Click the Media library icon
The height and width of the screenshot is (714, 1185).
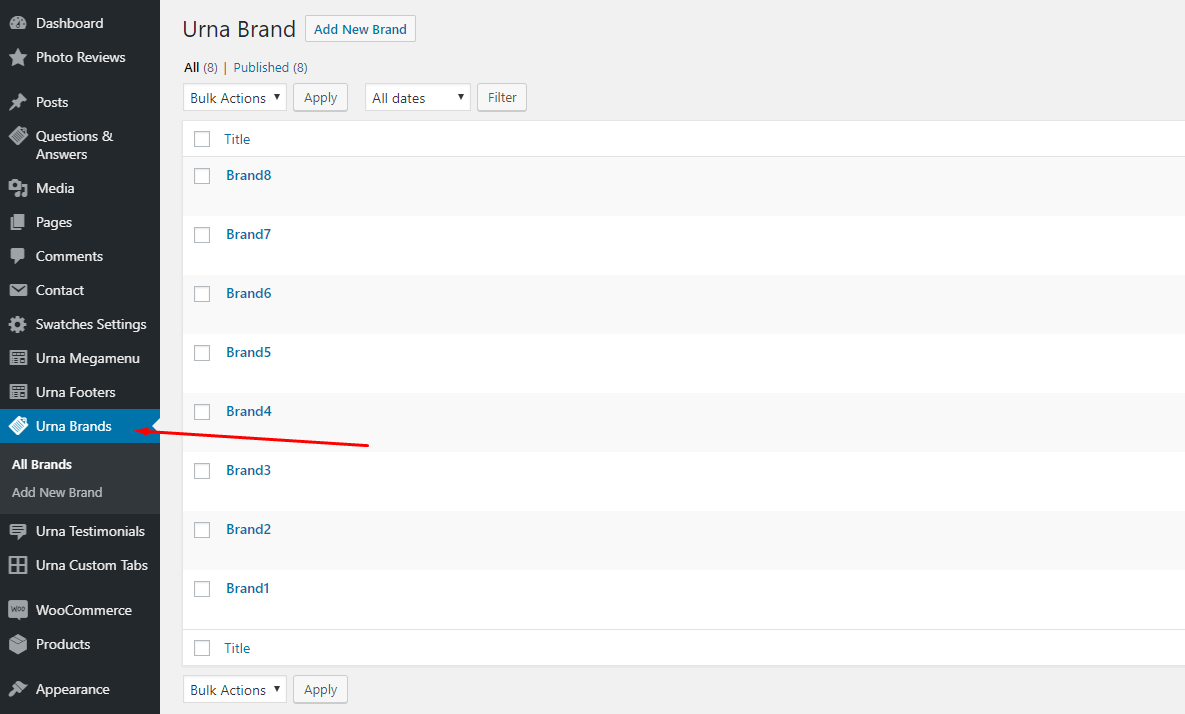[x=18, y=188]
